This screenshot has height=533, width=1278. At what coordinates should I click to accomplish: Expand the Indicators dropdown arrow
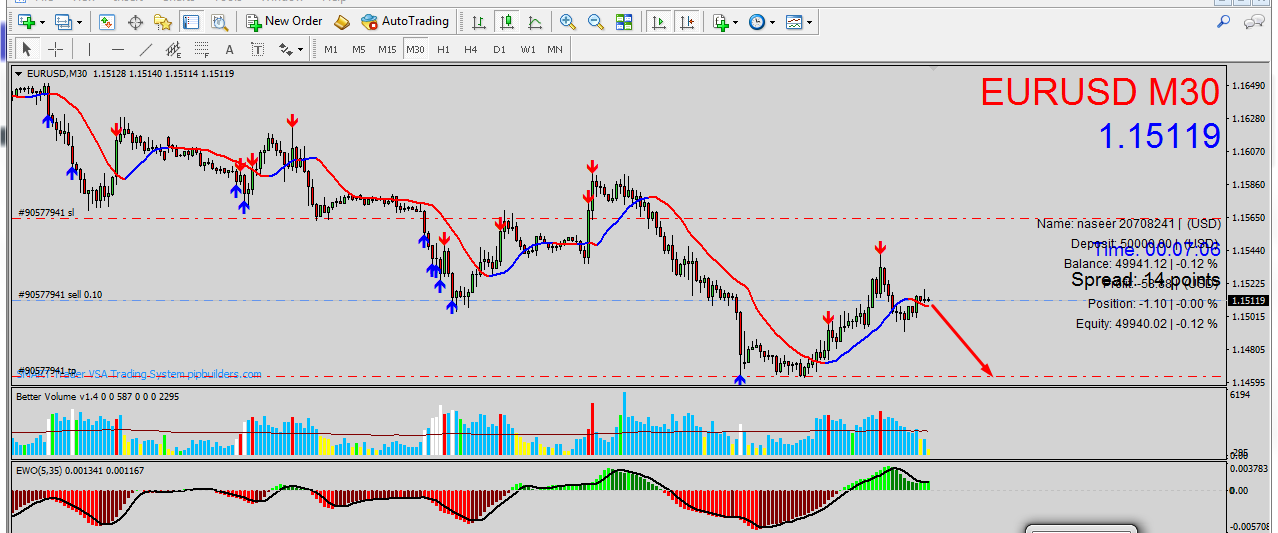tap(736, 21)
